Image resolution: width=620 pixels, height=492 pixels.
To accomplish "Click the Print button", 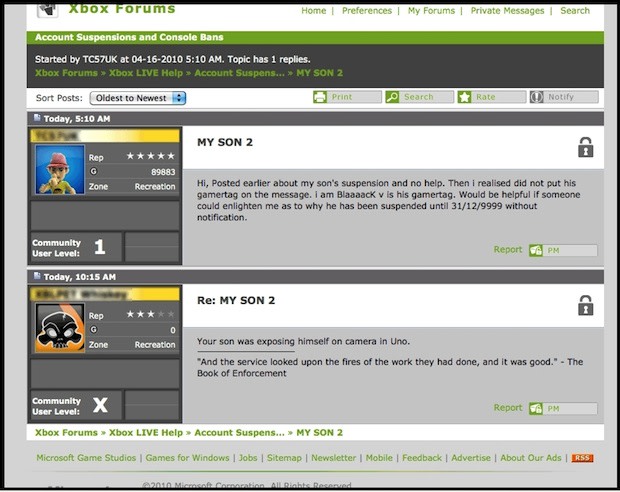I will click(348, 97).
